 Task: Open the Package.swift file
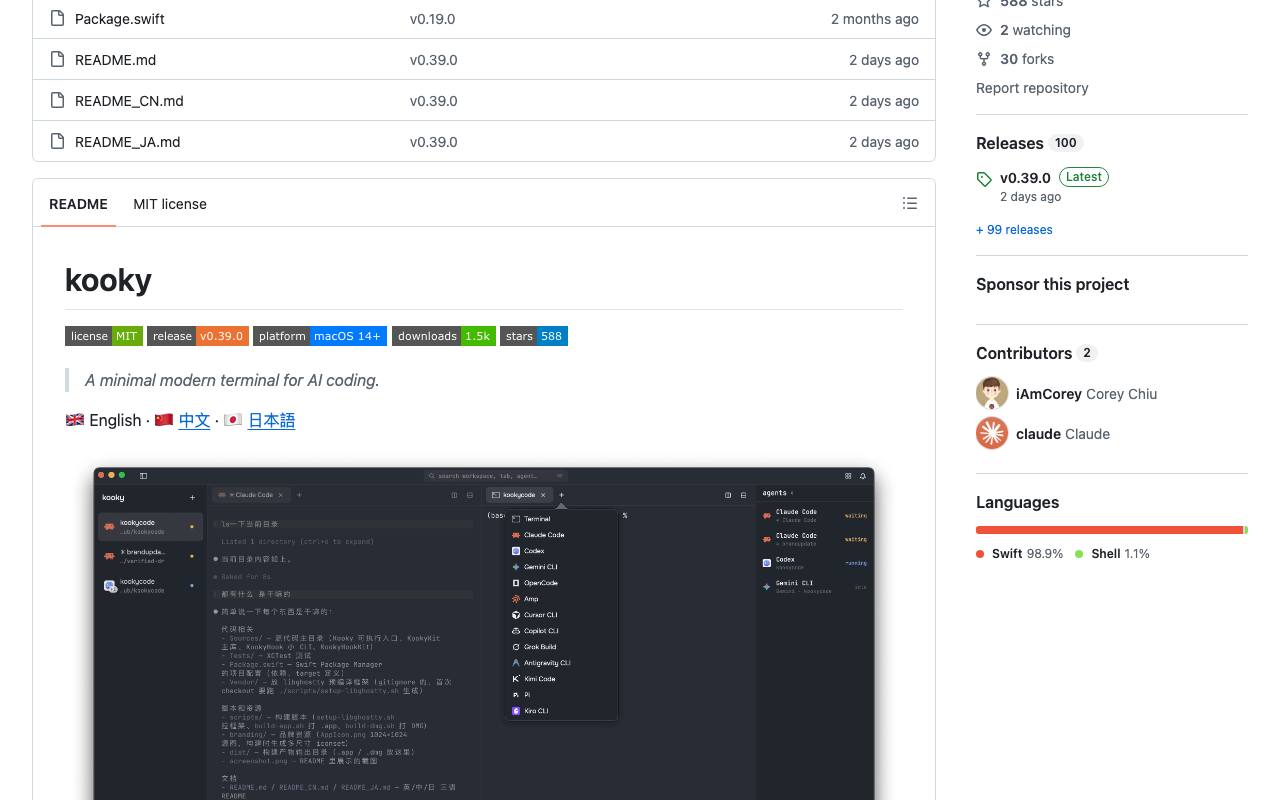click(x=120, y=19)
